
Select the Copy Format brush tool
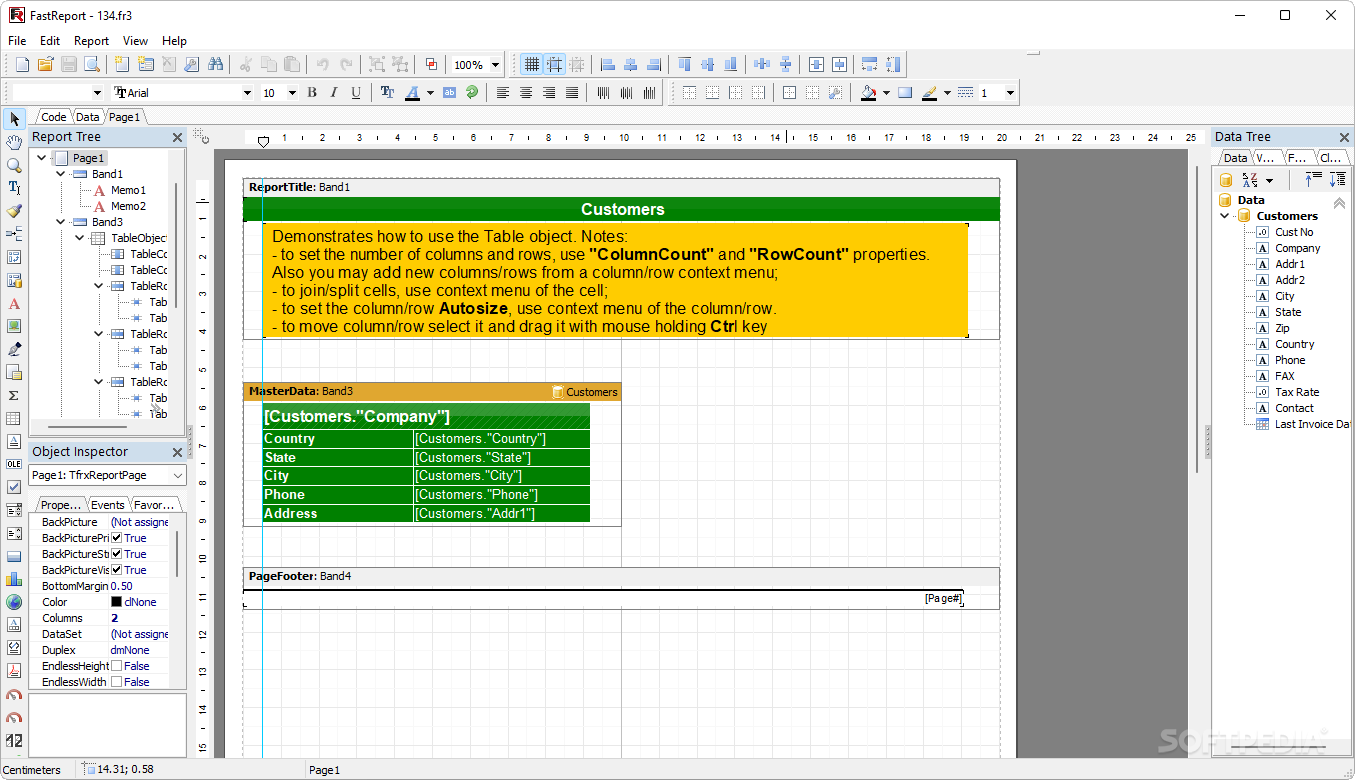tap(14, 211)
